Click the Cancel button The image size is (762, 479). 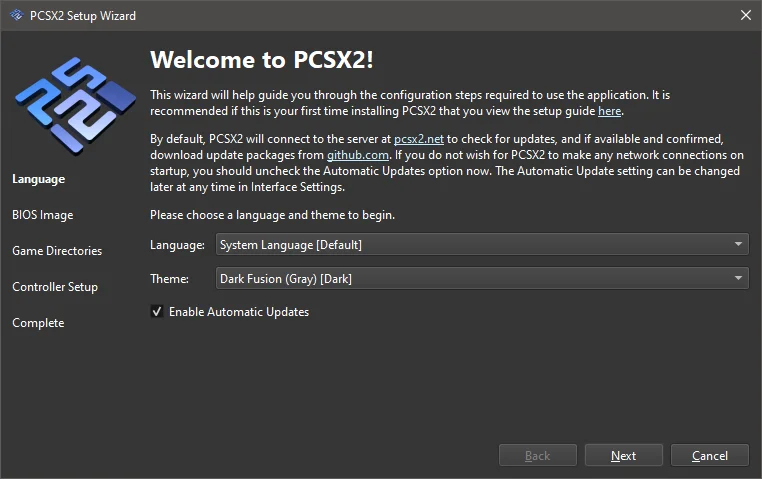tap(710, 455)
